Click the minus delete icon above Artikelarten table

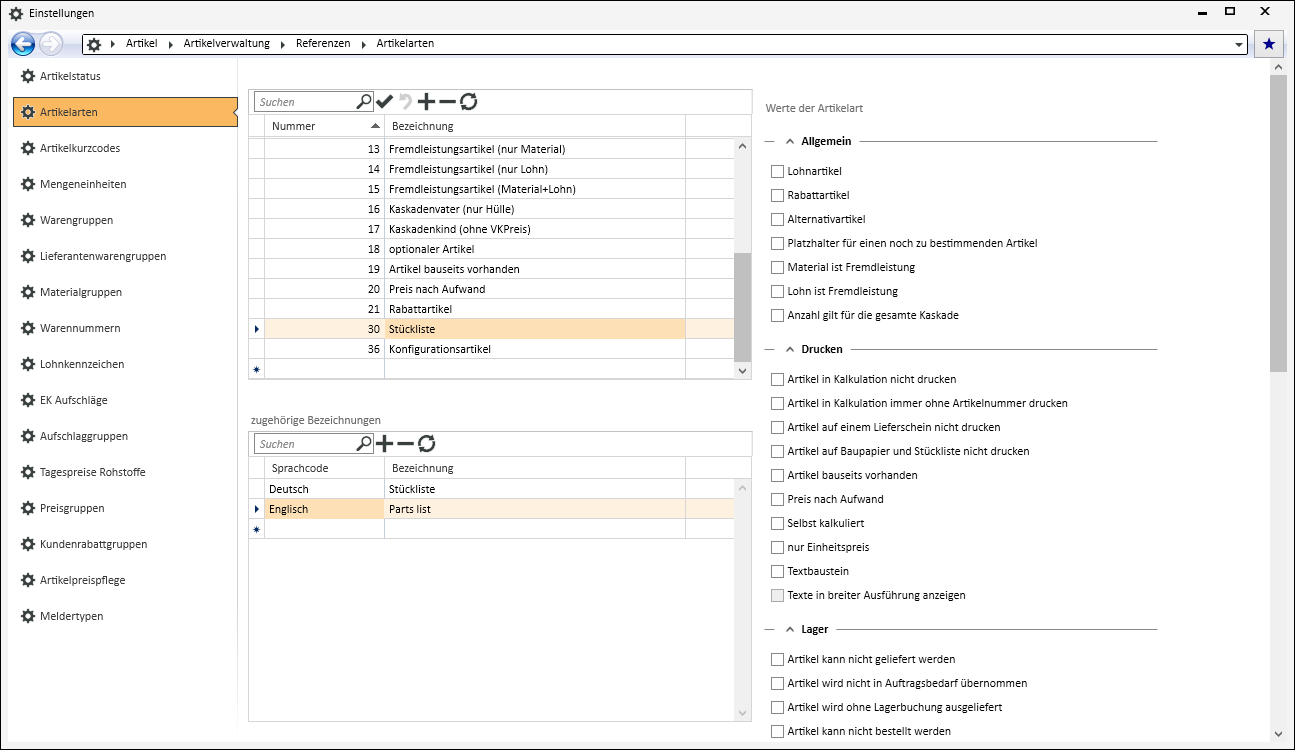coord(447,101)
